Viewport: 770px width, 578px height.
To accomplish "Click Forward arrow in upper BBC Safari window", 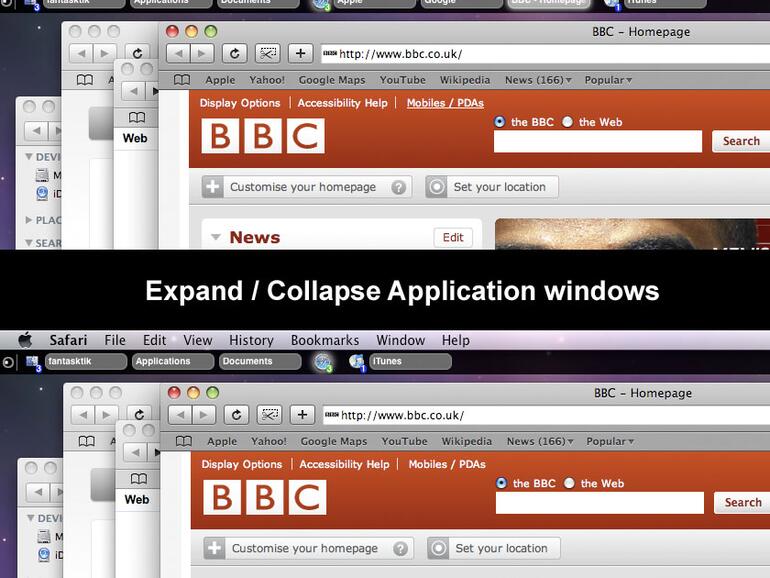I will (x=202, y=53).
